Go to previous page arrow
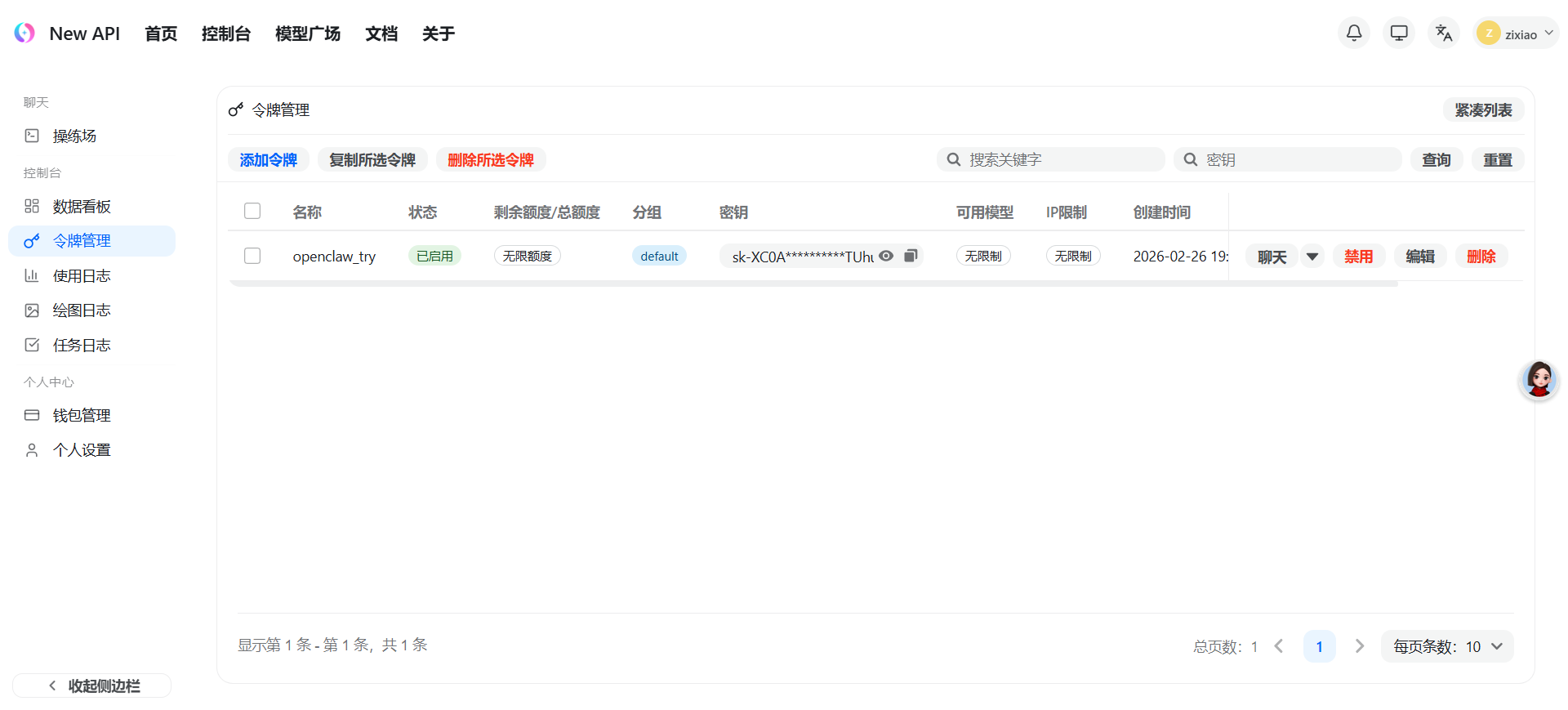 point(1279,646)
